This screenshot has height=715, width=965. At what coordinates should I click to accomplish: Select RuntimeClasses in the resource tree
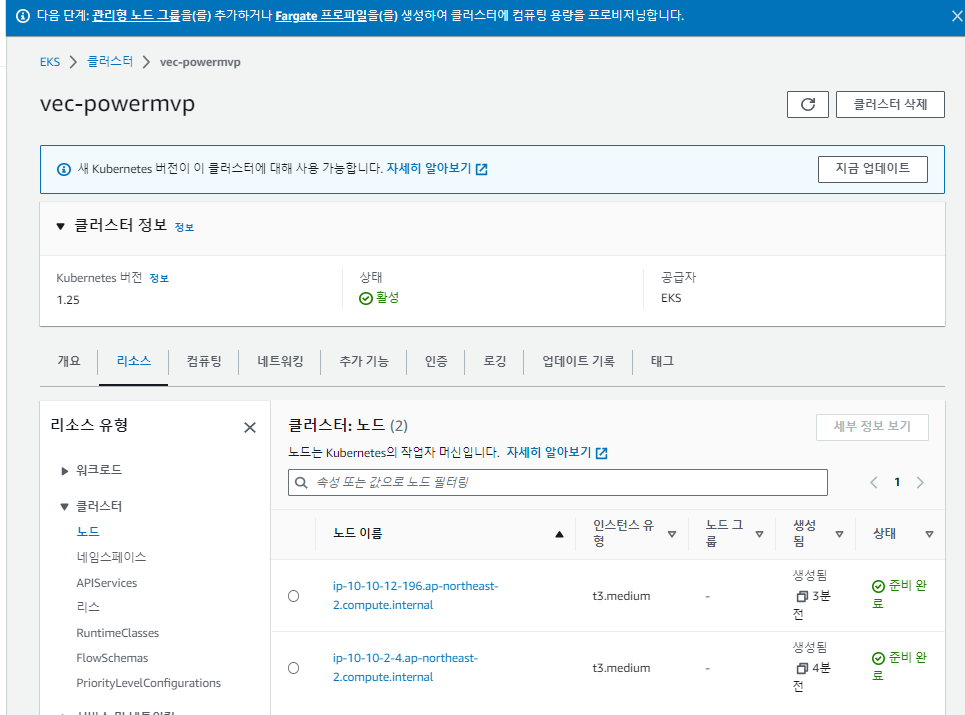pos(118,633)
